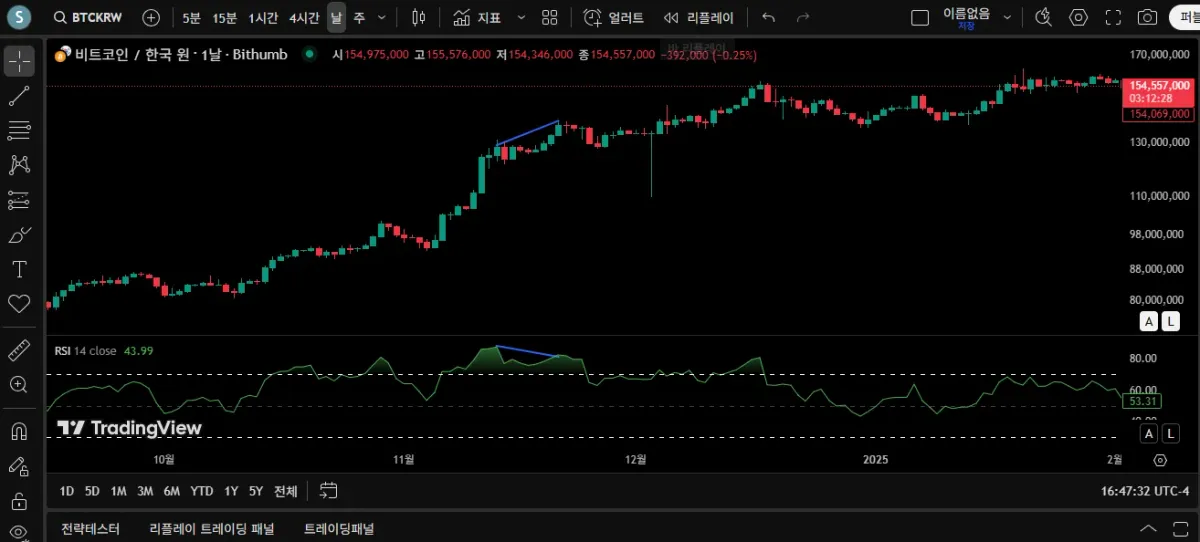
Task: Expand the indicator favorites dropdown arrow
Action: [x=521, y=17]
